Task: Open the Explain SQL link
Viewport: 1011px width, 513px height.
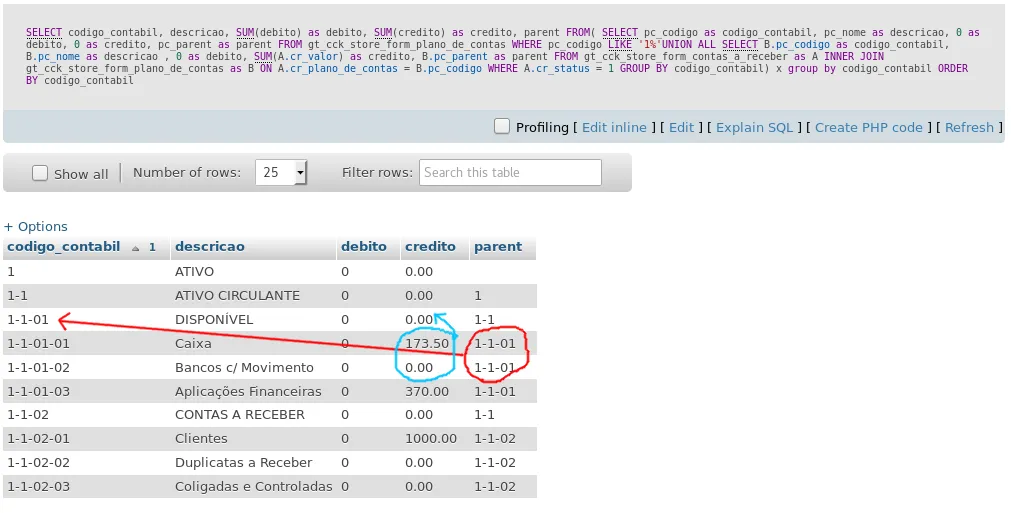Action: 754,128
